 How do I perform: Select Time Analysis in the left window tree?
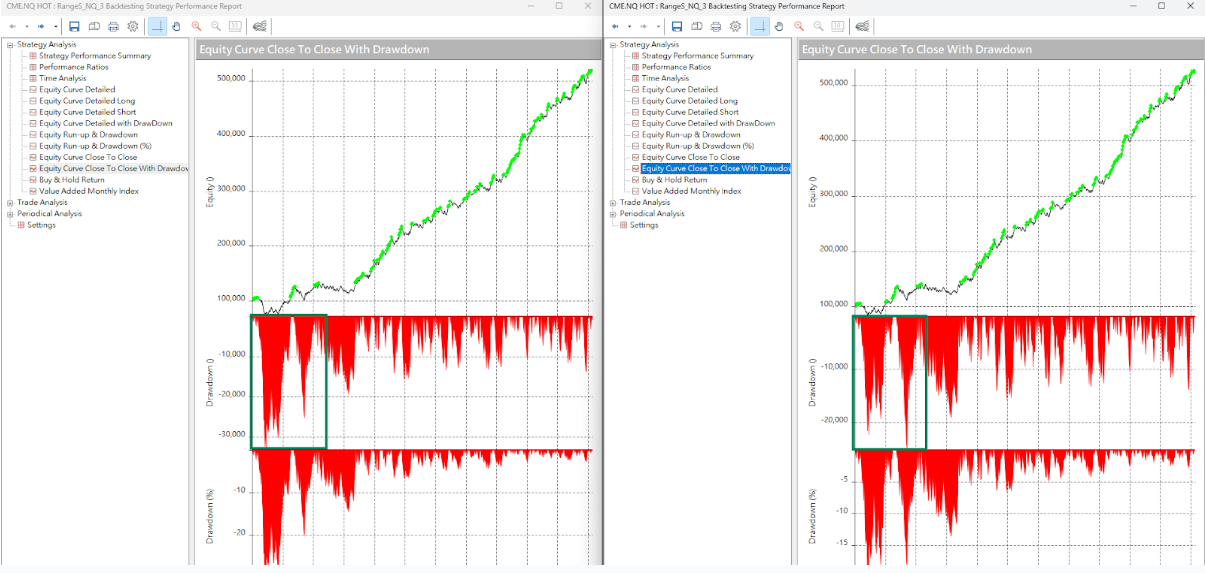(62, 78)
